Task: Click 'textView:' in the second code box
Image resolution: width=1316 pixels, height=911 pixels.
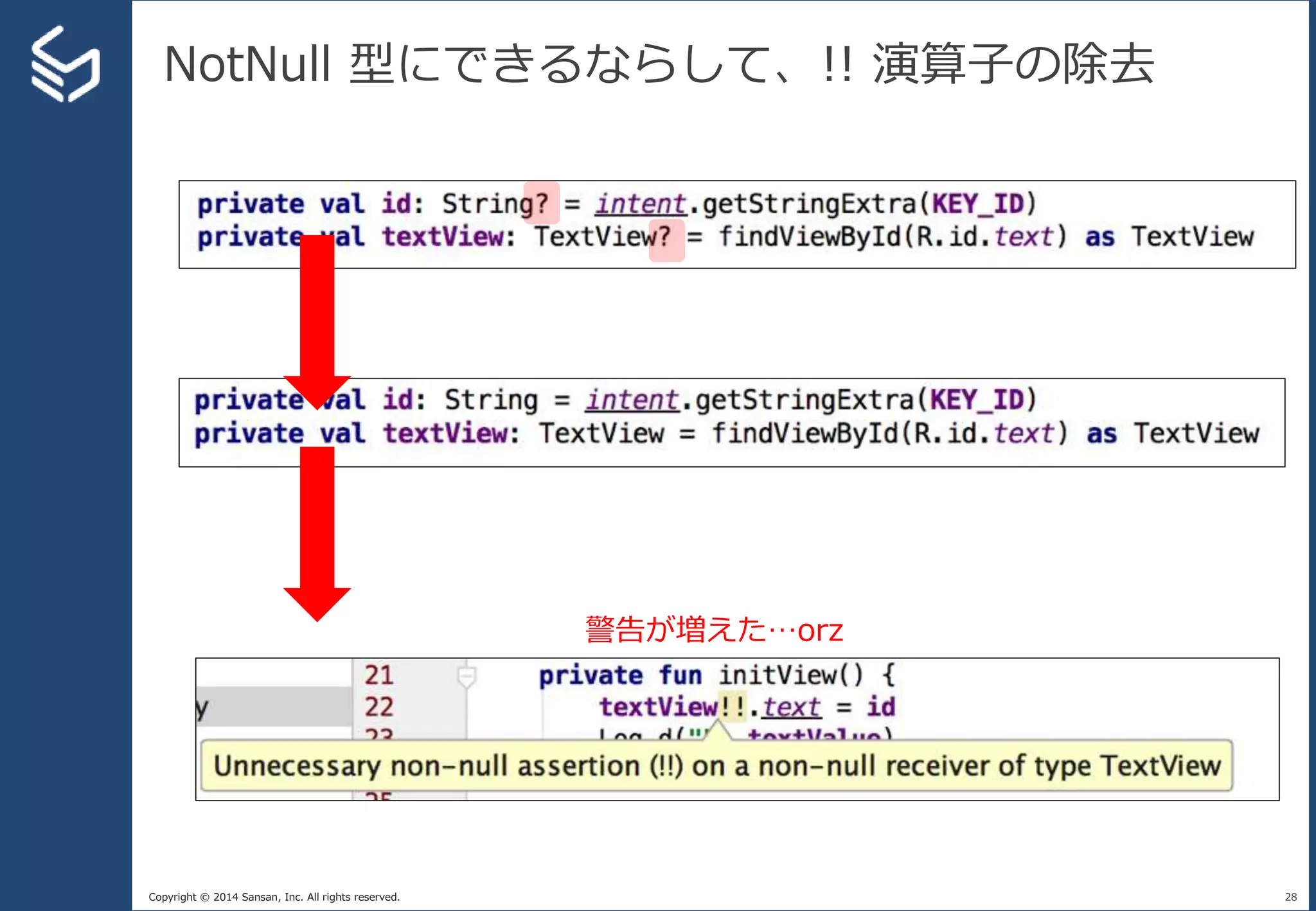Action: [x=450, y=433]
